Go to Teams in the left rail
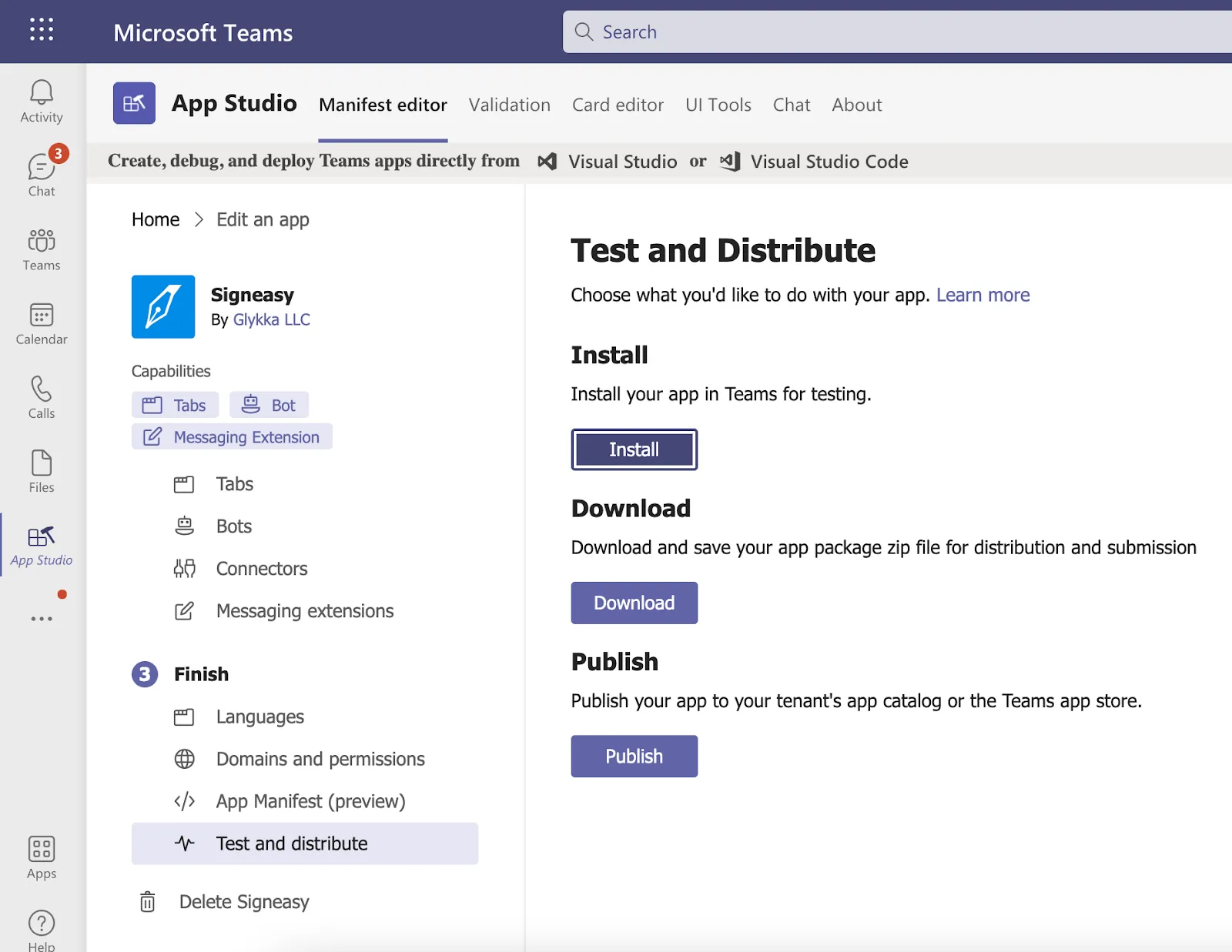 click(42, 249)
